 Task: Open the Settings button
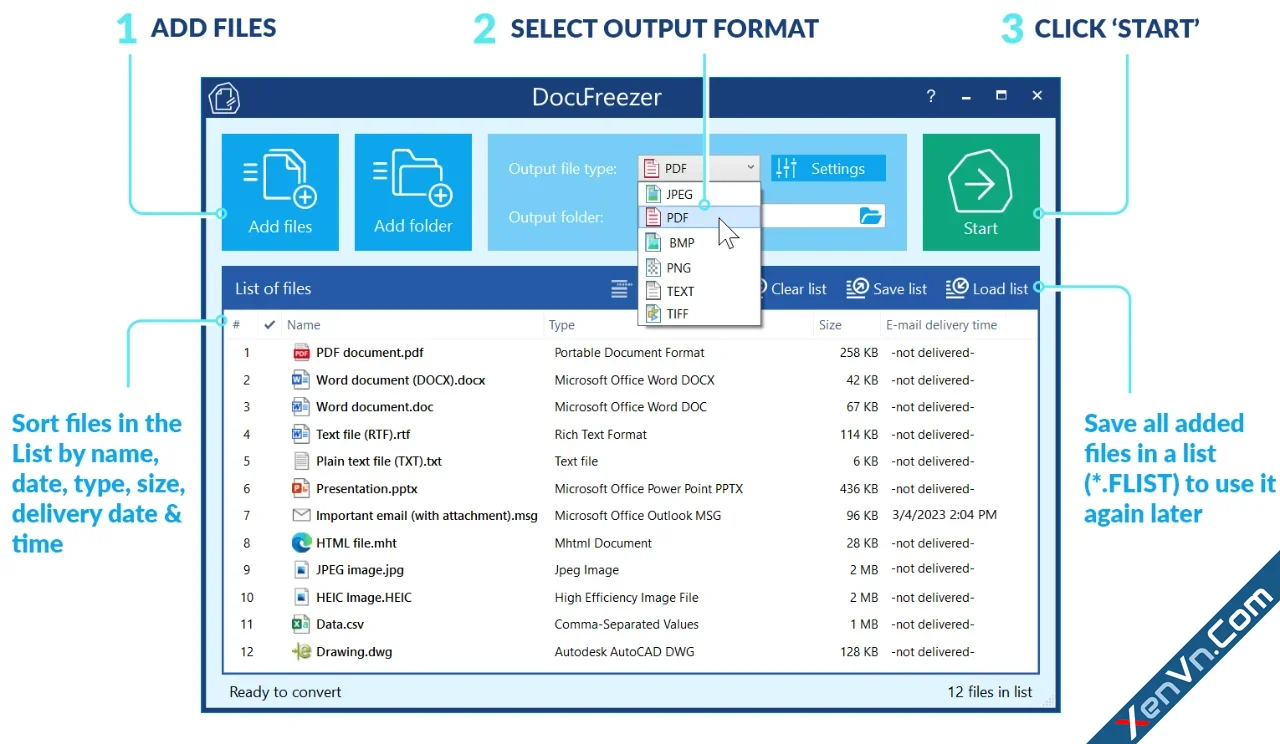(x=828, y=168)
